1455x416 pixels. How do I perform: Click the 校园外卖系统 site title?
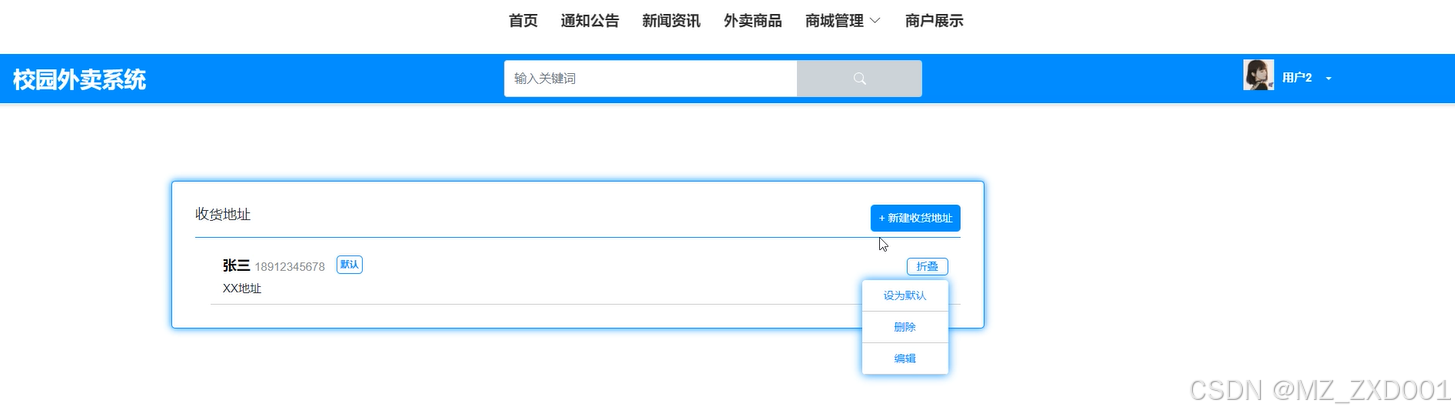click(80, 79)
